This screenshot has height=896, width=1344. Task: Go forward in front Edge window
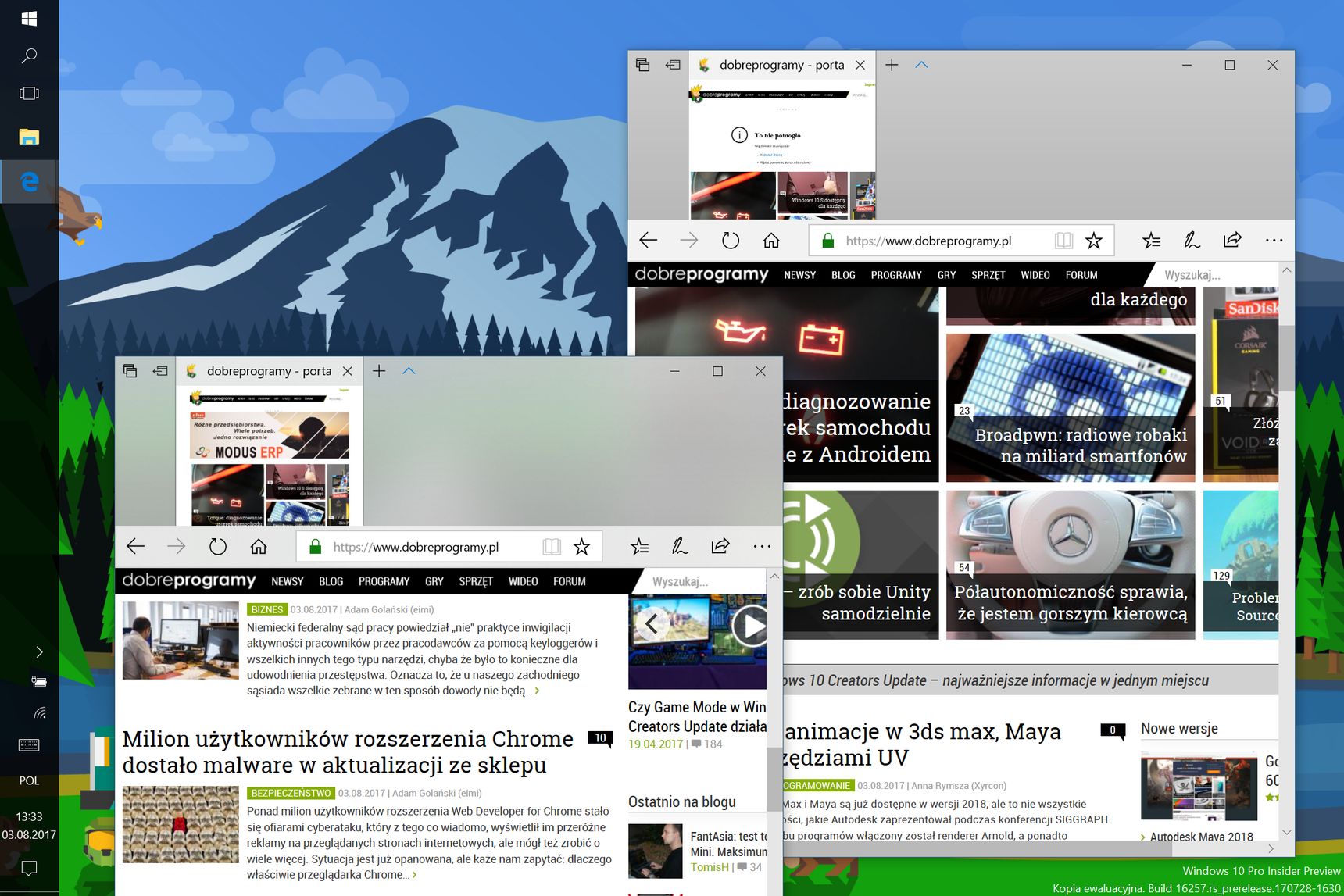[x=177, y=547]
